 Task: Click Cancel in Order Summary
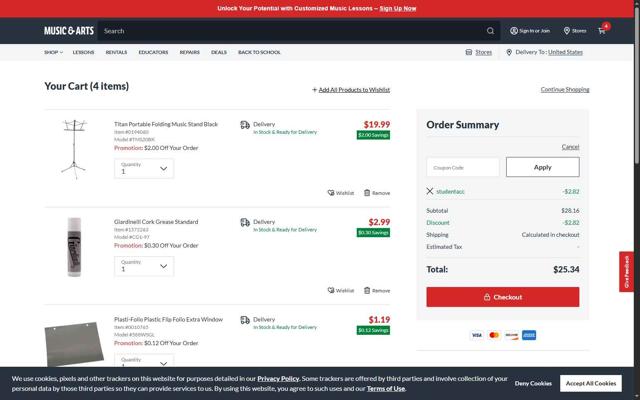(570, 147)
